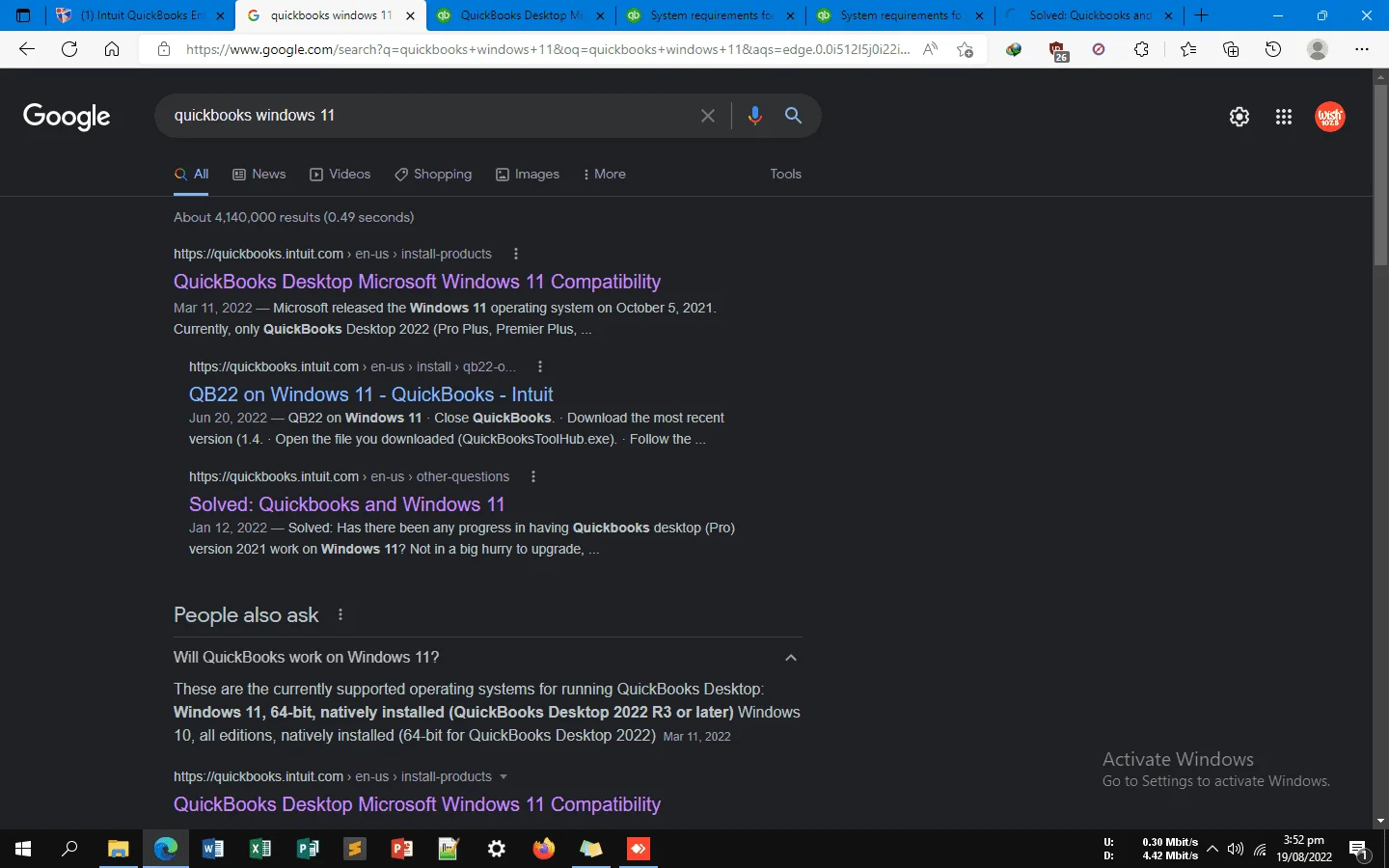
Task: Open the Favorites list icon
Action: click(x=1188, y=49)
